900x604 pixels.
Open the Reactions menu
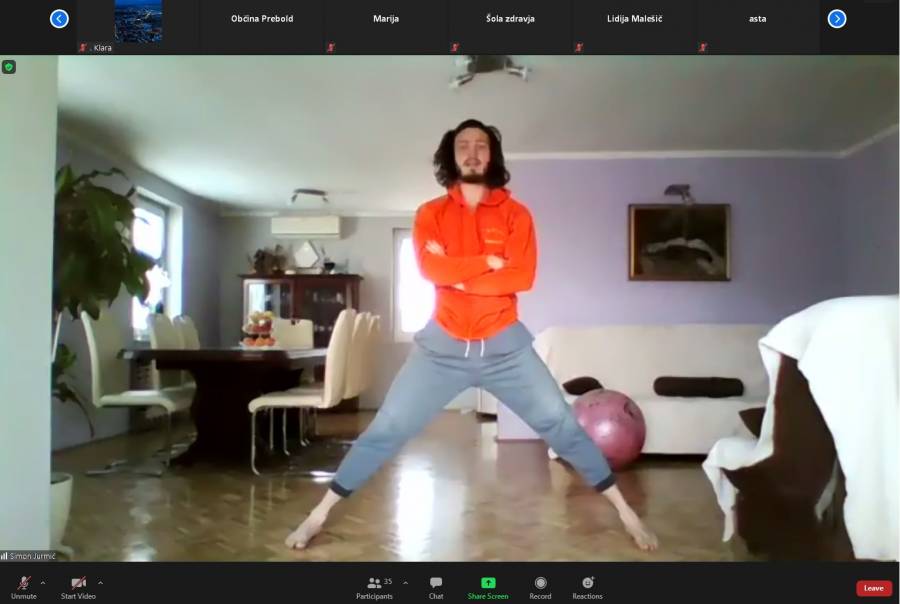[588, 586]
